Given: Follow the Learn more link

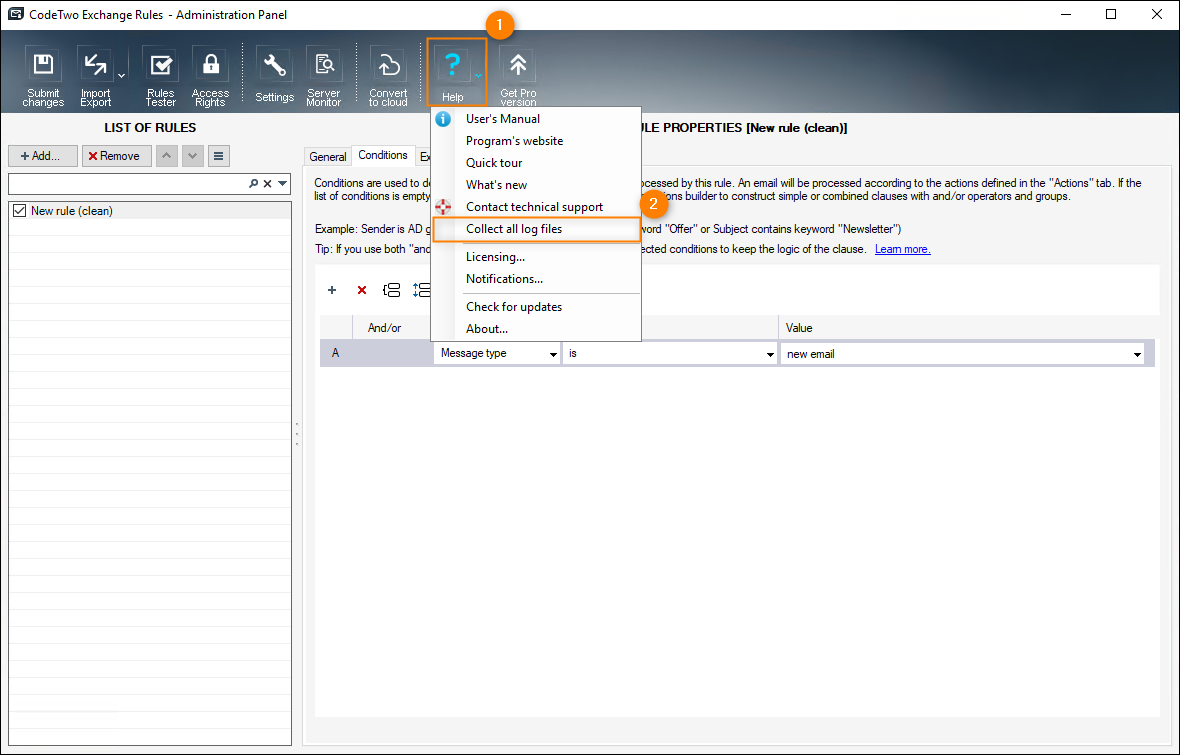Looking at the screenshot, I should tap(902, 249).
